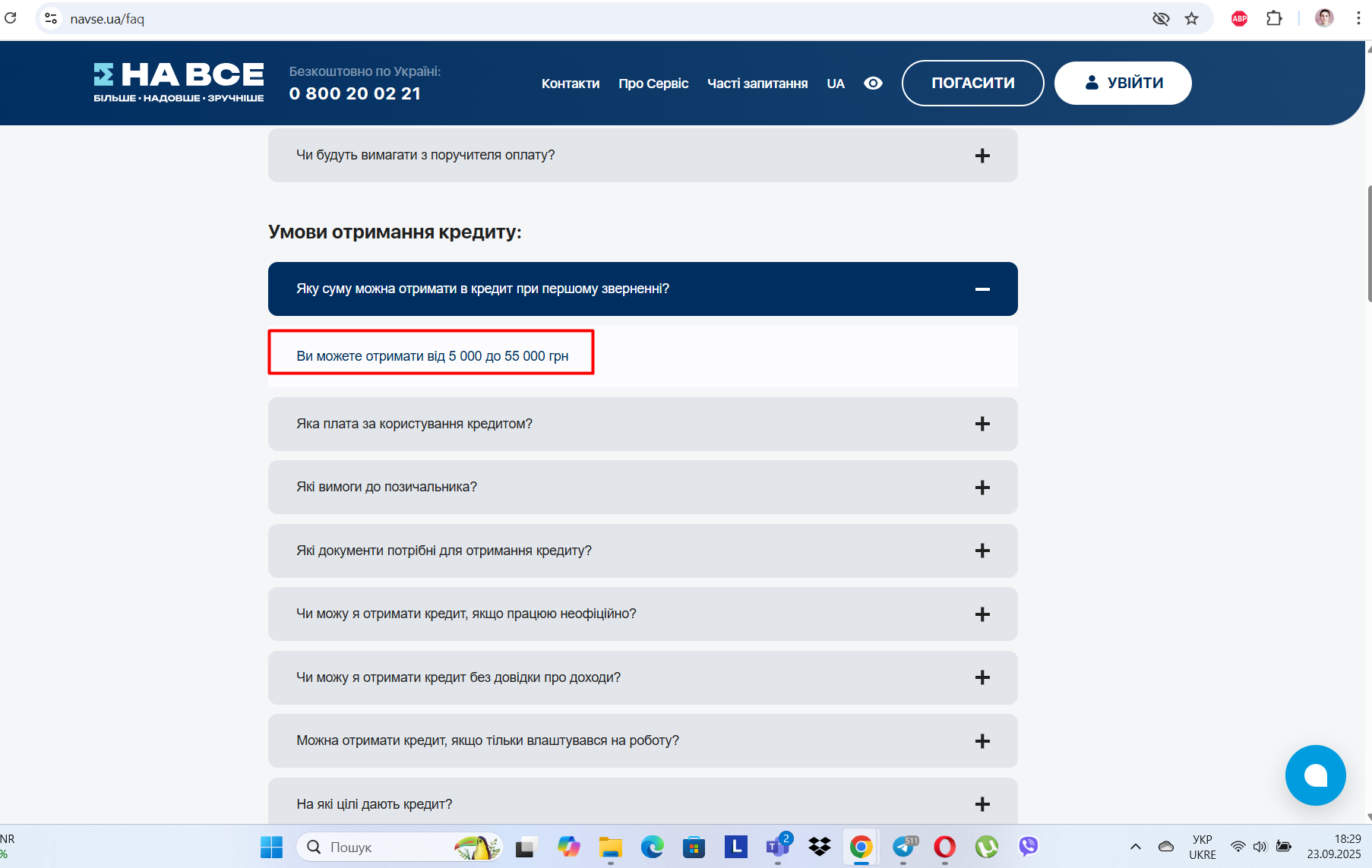The height and width of the screenshot is (868, 1372).
Task: Bookmark this page with the star icon
Action: [x=1191, y=18]
